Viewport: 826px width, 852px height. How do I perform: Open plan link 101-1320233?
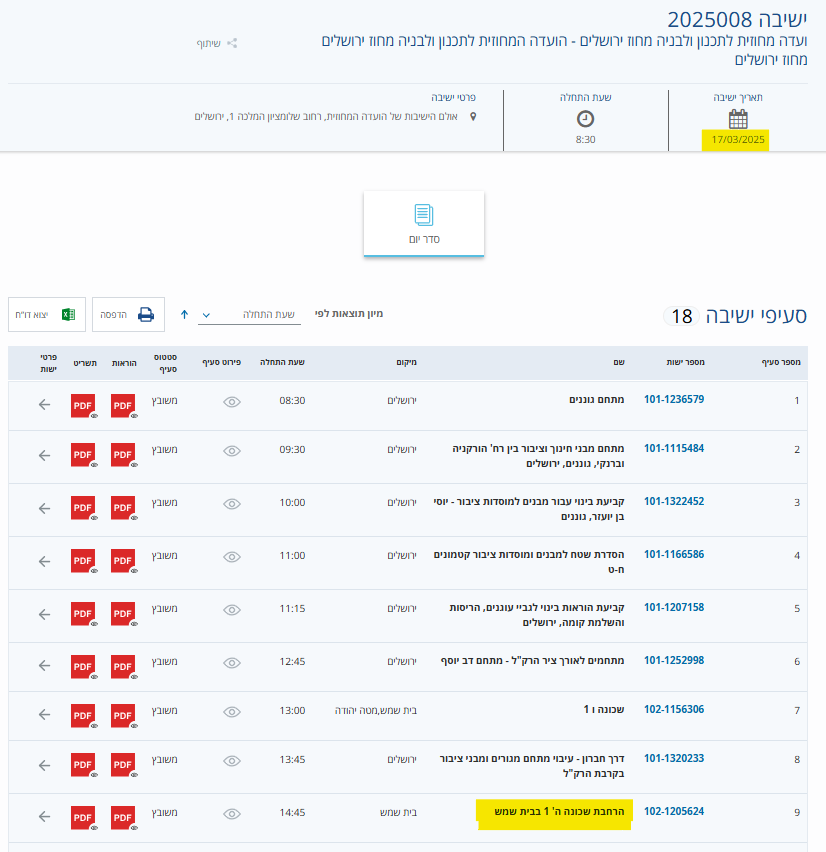(x=674, y=758)
